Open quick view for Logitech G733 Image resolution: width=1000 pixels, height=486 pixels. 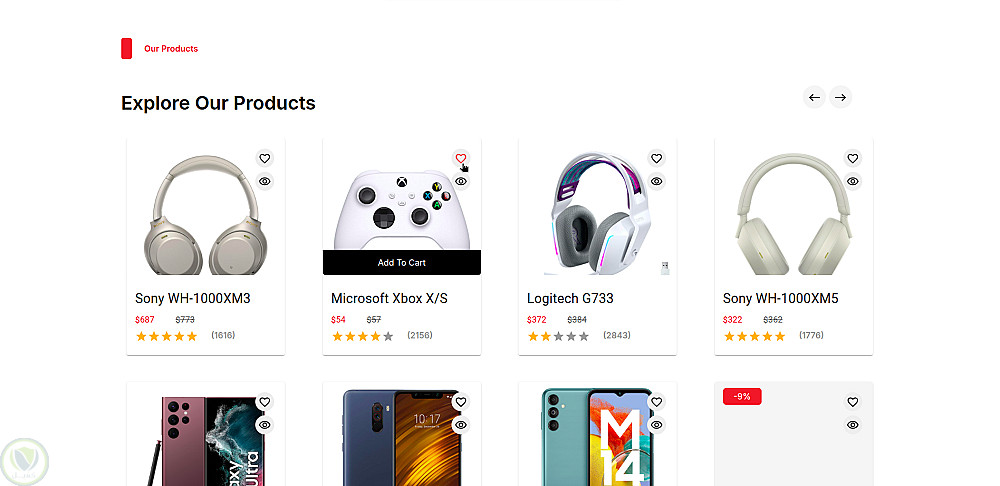[656, 181]
